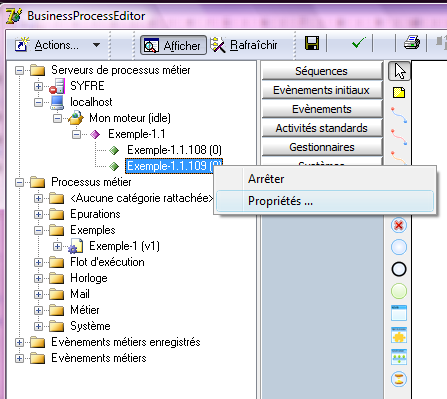
Task: Collapse the localhost node
Action: click(38, 102)
